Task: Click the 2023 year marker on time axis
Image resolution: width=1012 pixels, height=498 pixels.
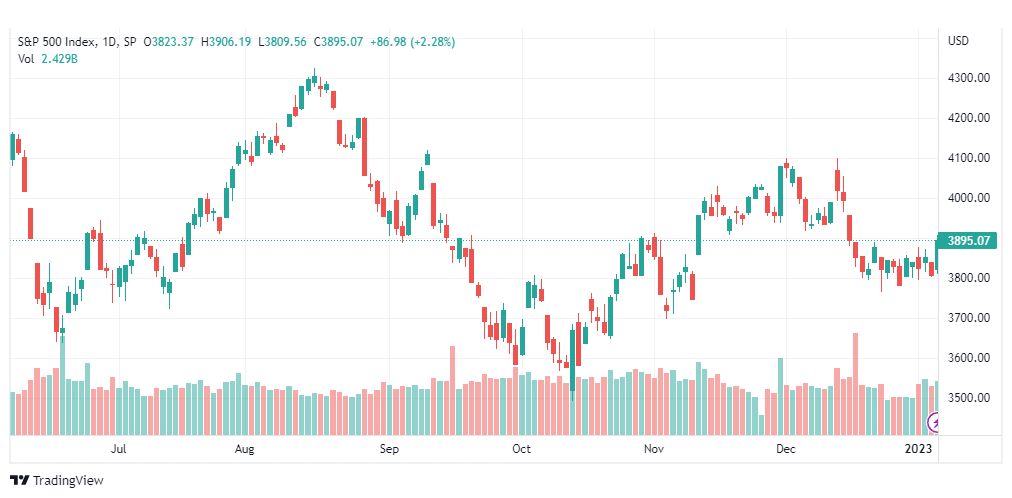Action: pyautogui.click(x=920, y=448)
